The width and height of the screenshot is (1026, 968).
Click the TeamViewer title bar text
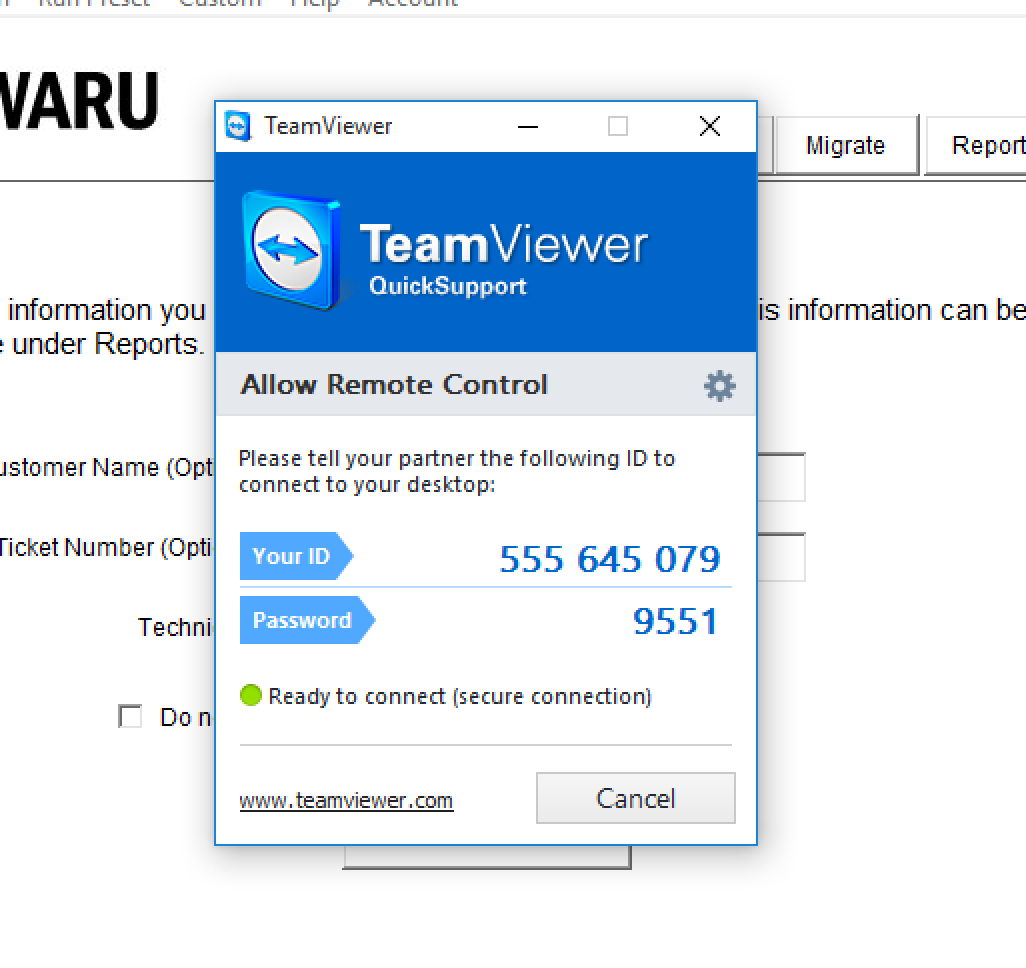328,126
